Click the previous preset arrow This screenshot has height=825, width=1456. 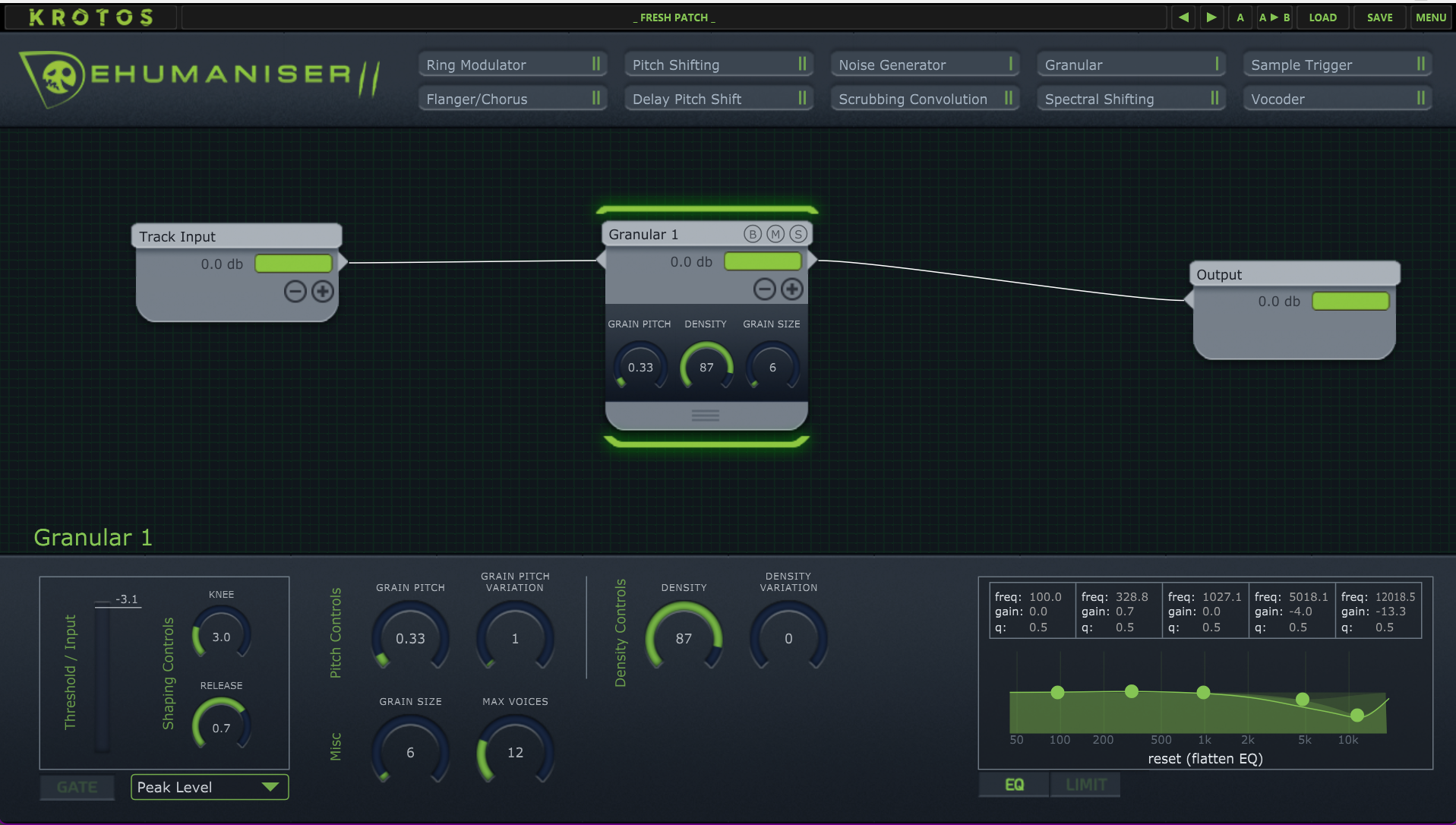(x=1183, y=17)
